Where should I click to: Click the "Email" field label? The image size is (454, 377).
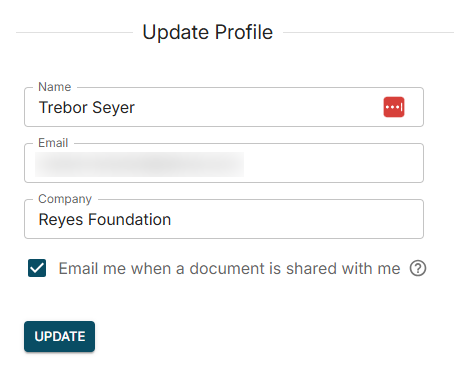[x=53, y=143]
